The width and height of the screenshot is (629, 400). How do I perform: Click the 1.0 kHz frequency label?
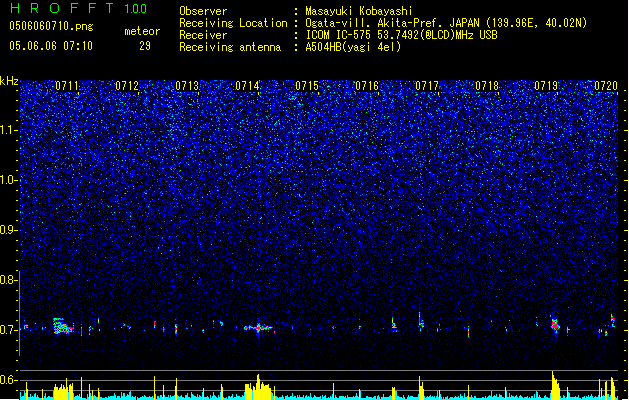[9, 180]
